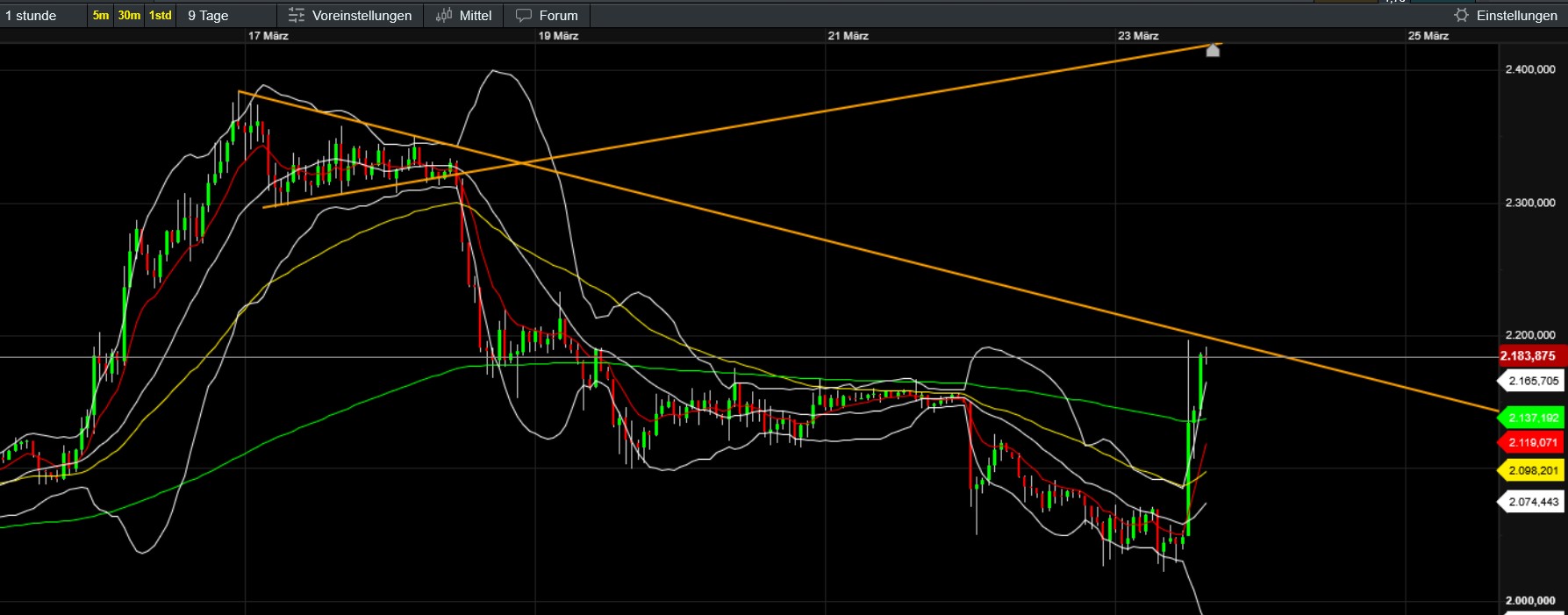Click the 21 März date label

pyautogui.click(x=848, y=36)
